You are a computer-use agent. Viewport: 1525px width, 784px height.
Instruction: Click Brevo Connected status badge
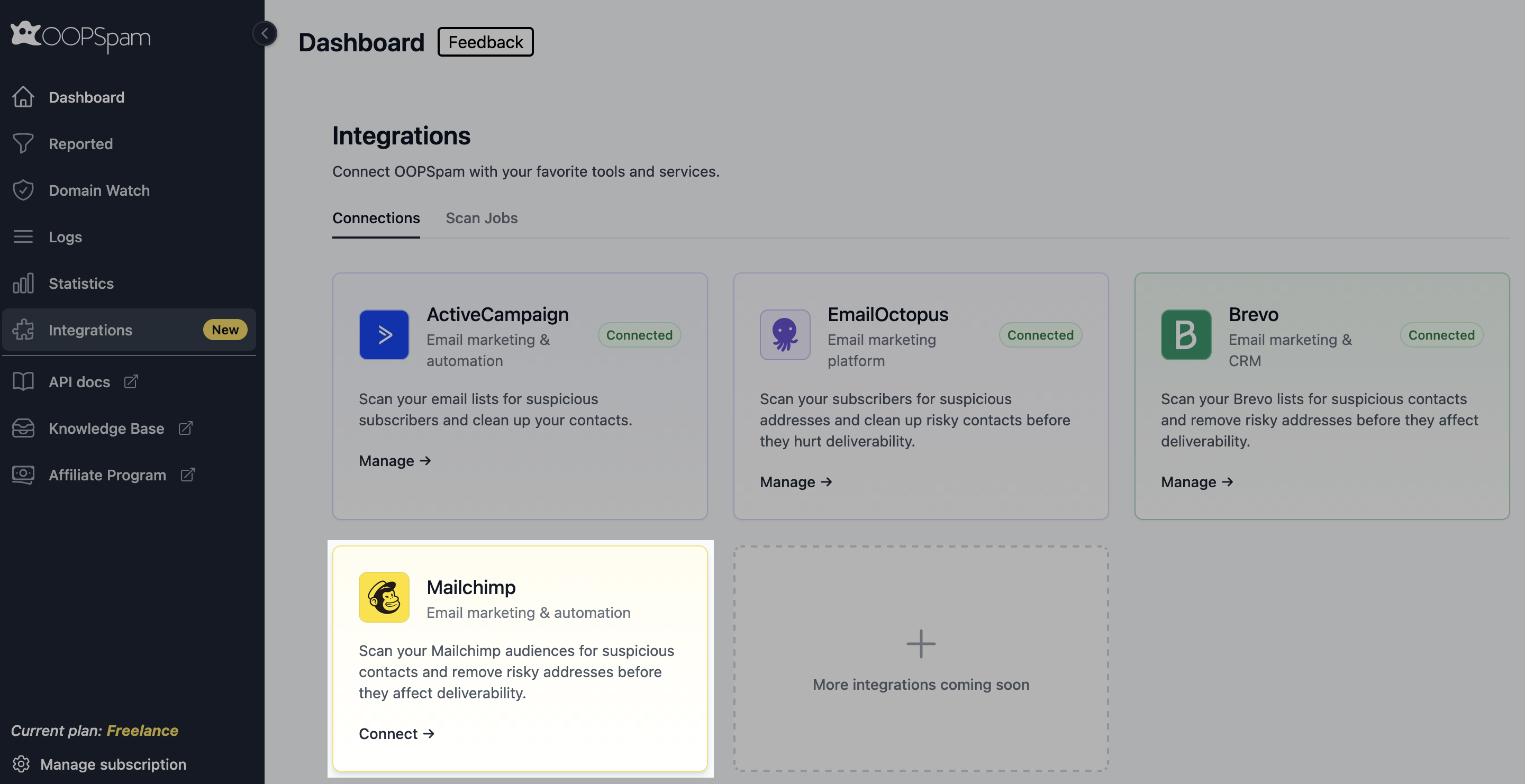point(1441,335)
